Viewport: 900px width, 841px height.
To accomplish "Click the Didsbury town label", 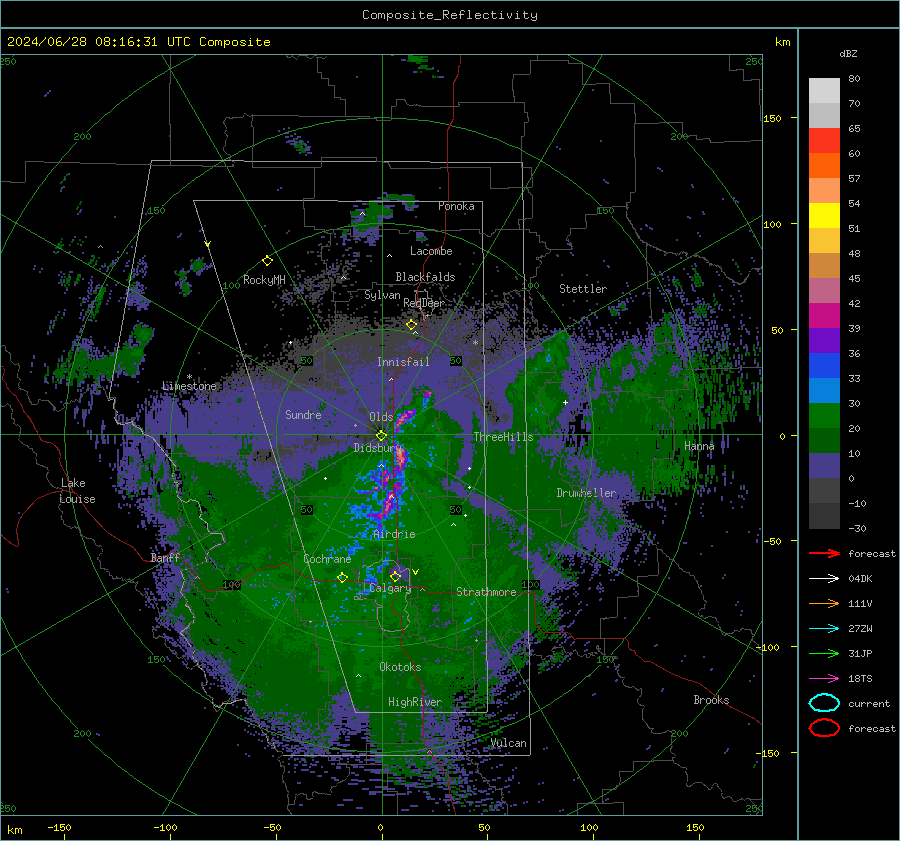I will tap(375, 448).
